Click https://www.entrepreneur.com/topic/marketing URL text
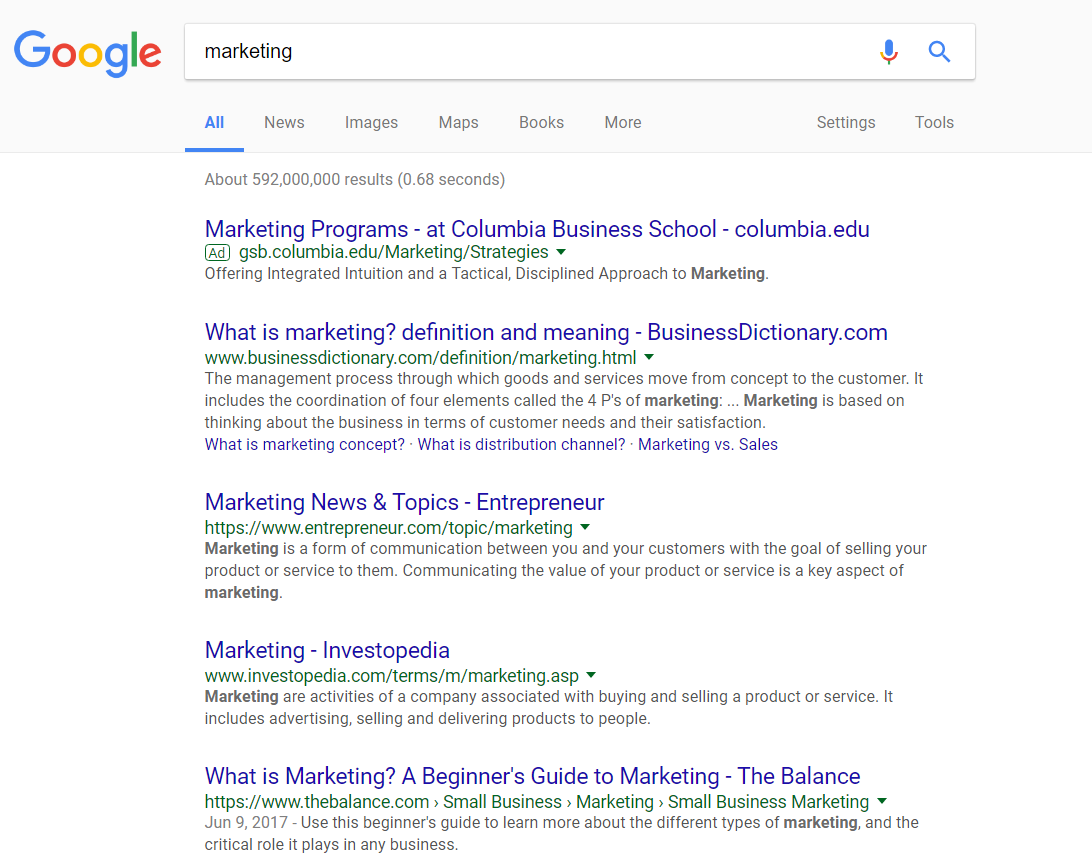The height and width of the screenshot is (868, 1092). (389, 527)
